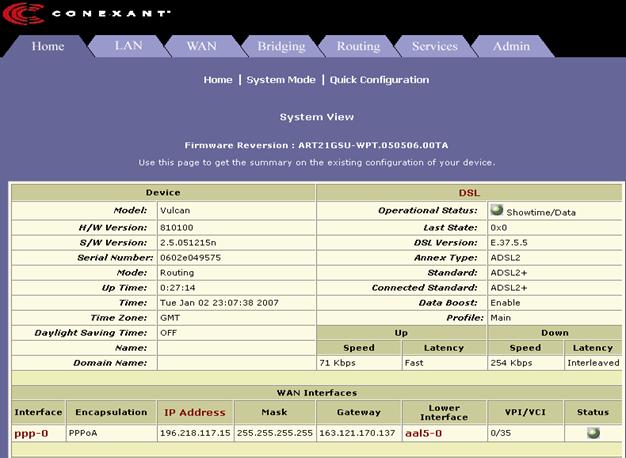This screenshot has width=626, height=458.
Task: Click the Mode value Routing
Action: click(x=177, y=273)
